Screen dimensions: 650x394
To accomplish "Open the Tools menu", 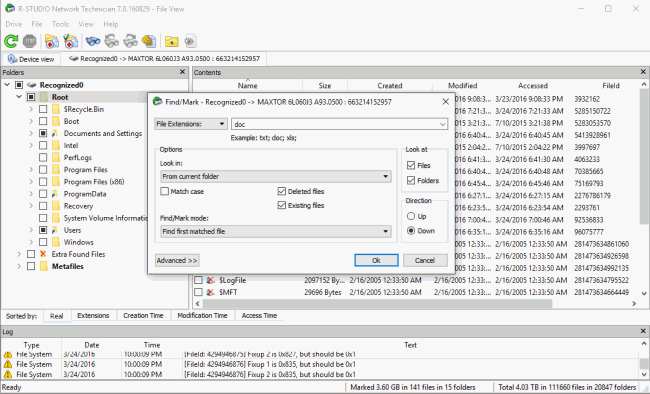I will click(60, 24).
